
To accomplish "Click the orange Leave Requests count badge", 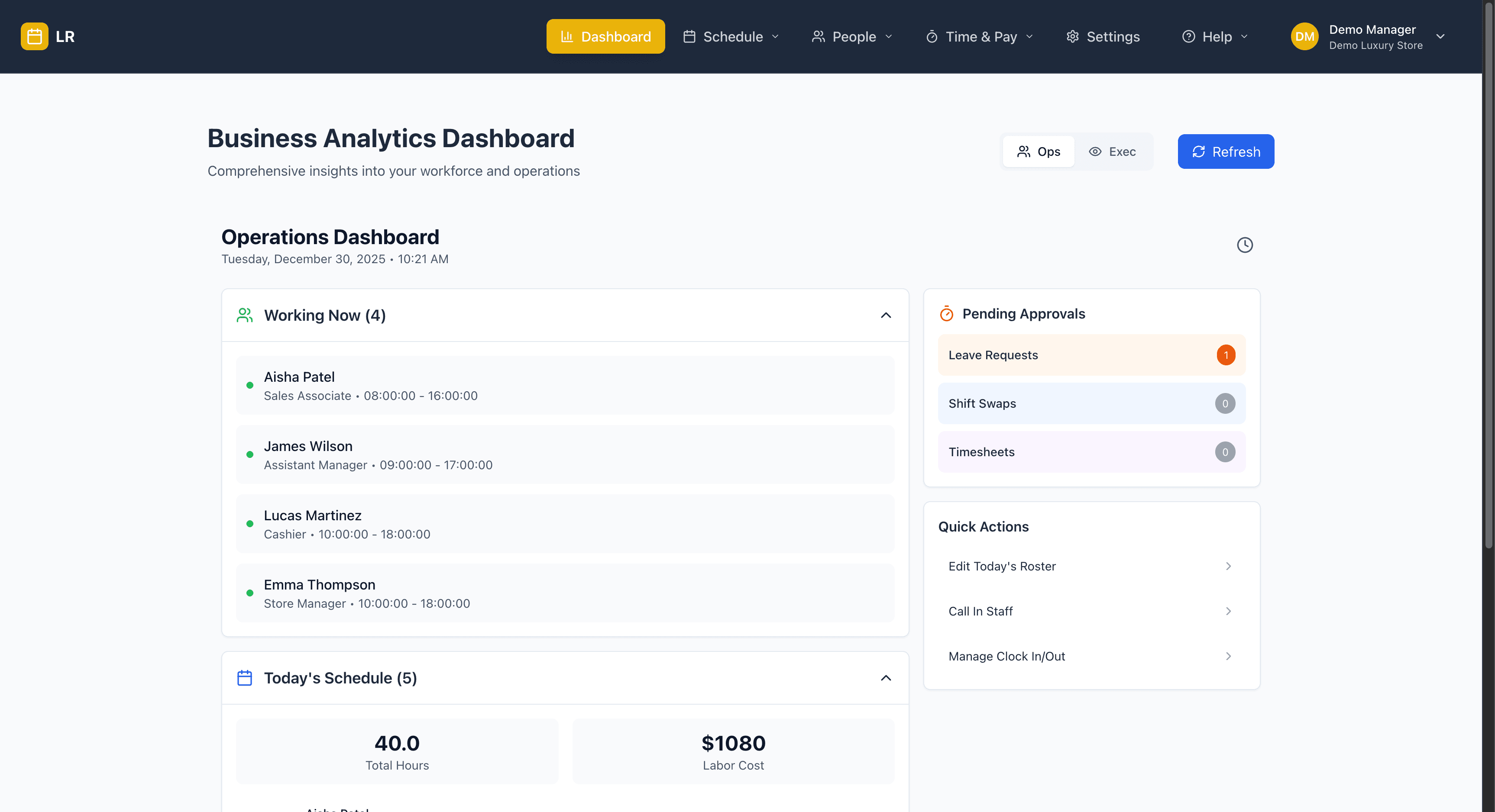I will point(1226,354).
